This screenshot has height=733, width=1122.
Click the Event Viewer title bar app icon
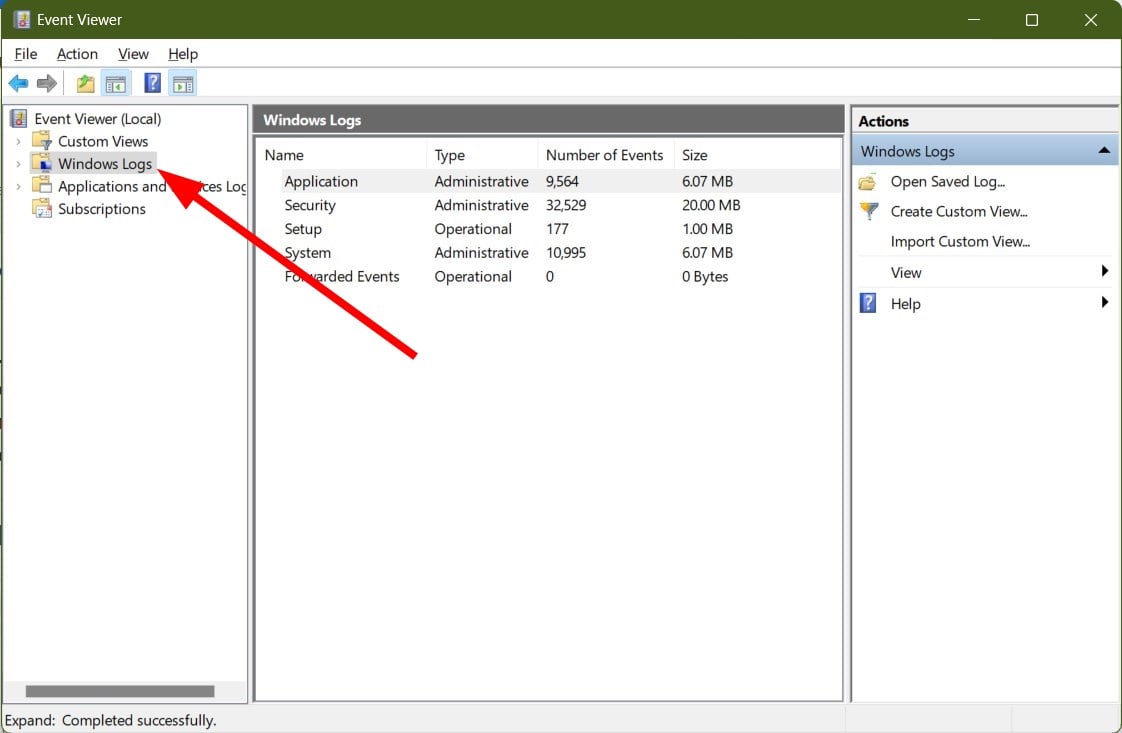click(21, 19)
